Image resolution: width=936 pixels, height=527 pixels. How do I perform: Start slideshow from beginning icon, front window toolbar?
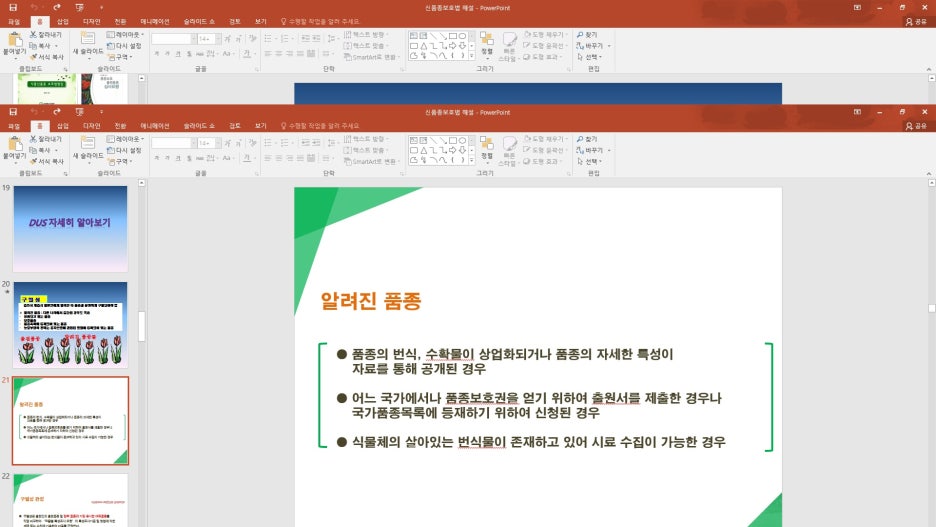pos(79,112)
